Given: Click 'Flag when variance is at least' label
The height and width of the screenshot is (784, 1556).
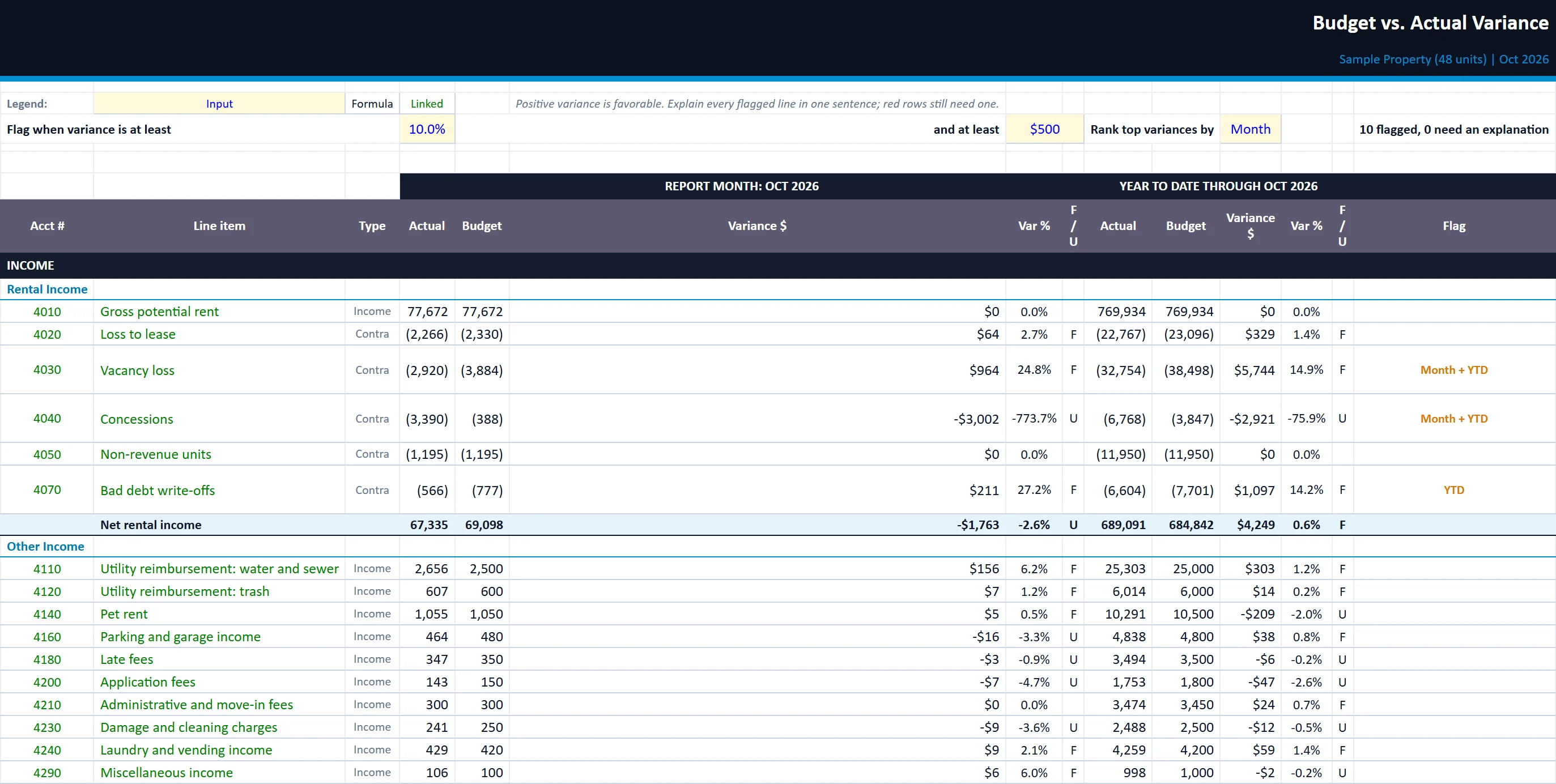Looking at the screenshot, I should (89, 129).
